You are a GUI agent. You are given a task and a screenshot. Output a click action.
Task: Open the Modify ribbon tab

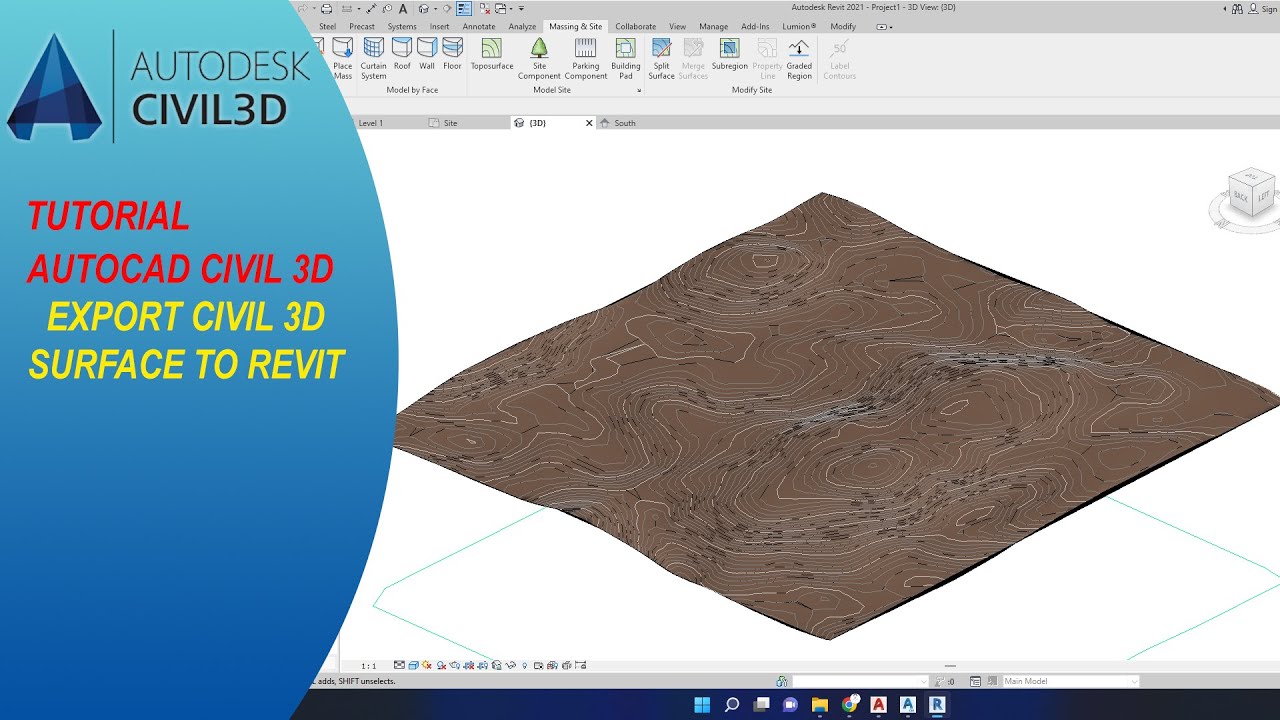(843, 26)
